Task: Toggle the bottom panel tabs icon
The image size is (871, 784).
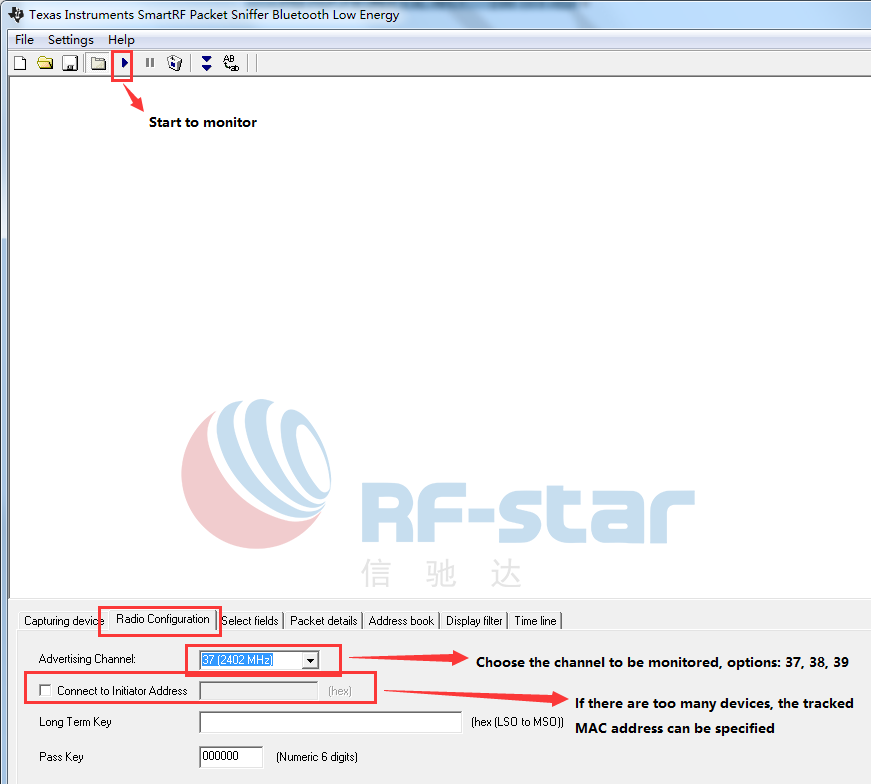Action: pyautogui.click(x=98, y=63)
